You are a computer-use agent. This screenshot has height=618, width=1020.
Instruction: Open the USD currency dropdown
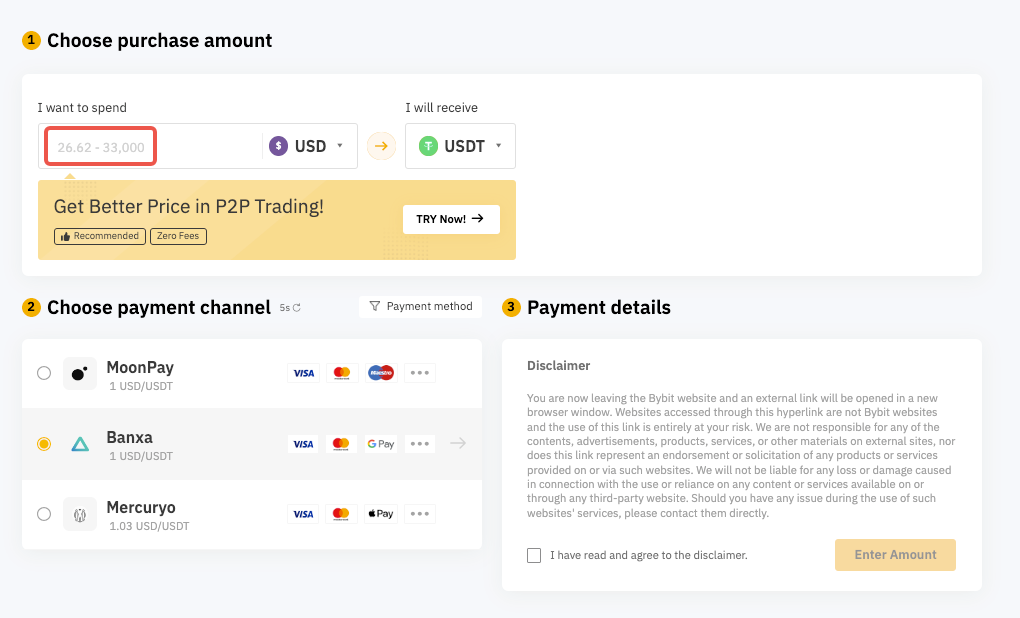[x=308, y=146]
